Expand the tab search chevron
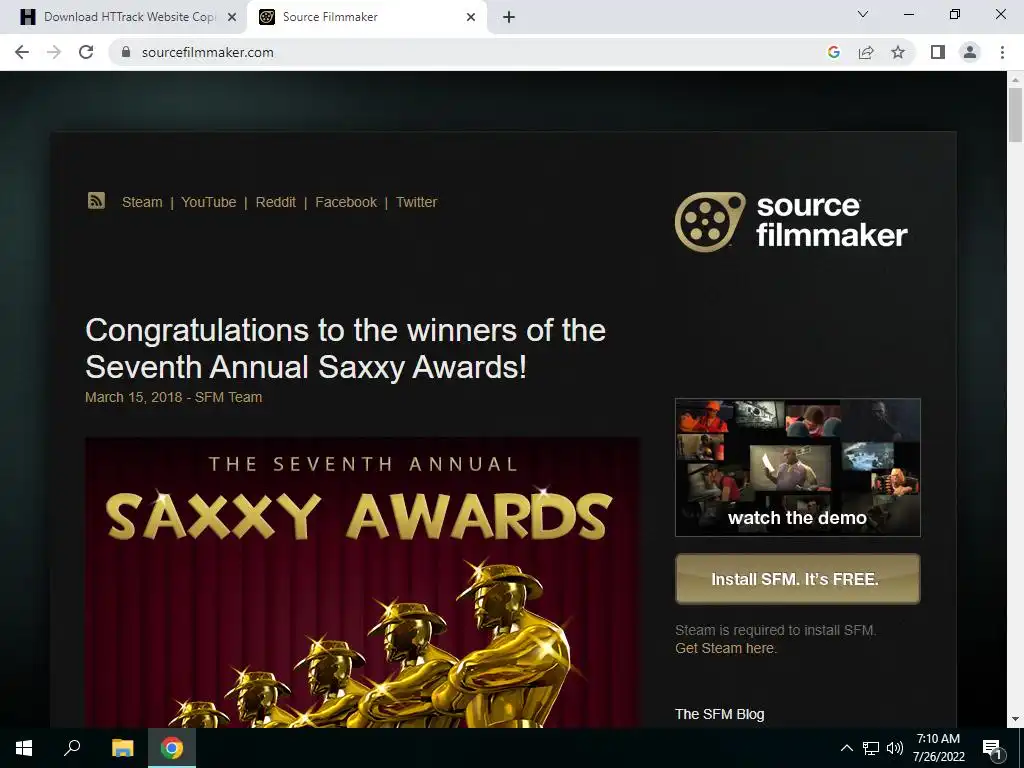 click(863, 14)
